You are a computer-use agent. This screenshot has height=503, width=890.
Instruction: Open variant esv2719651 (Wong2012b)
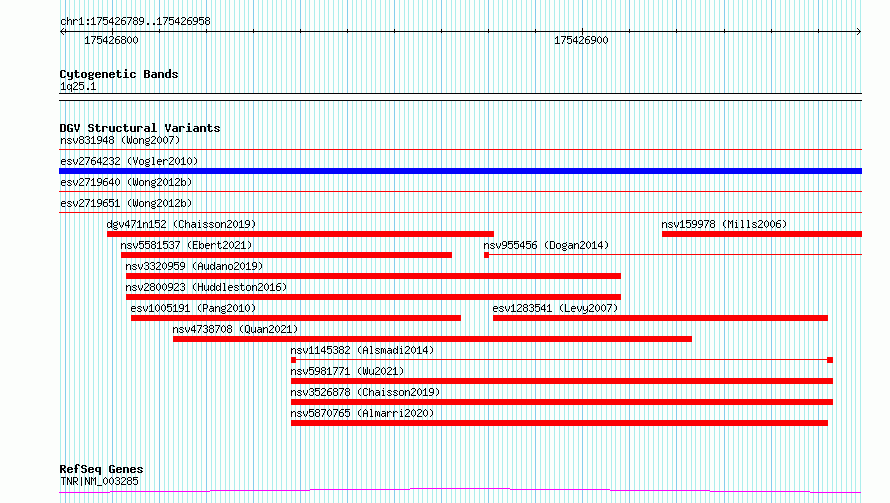(126, 203)
